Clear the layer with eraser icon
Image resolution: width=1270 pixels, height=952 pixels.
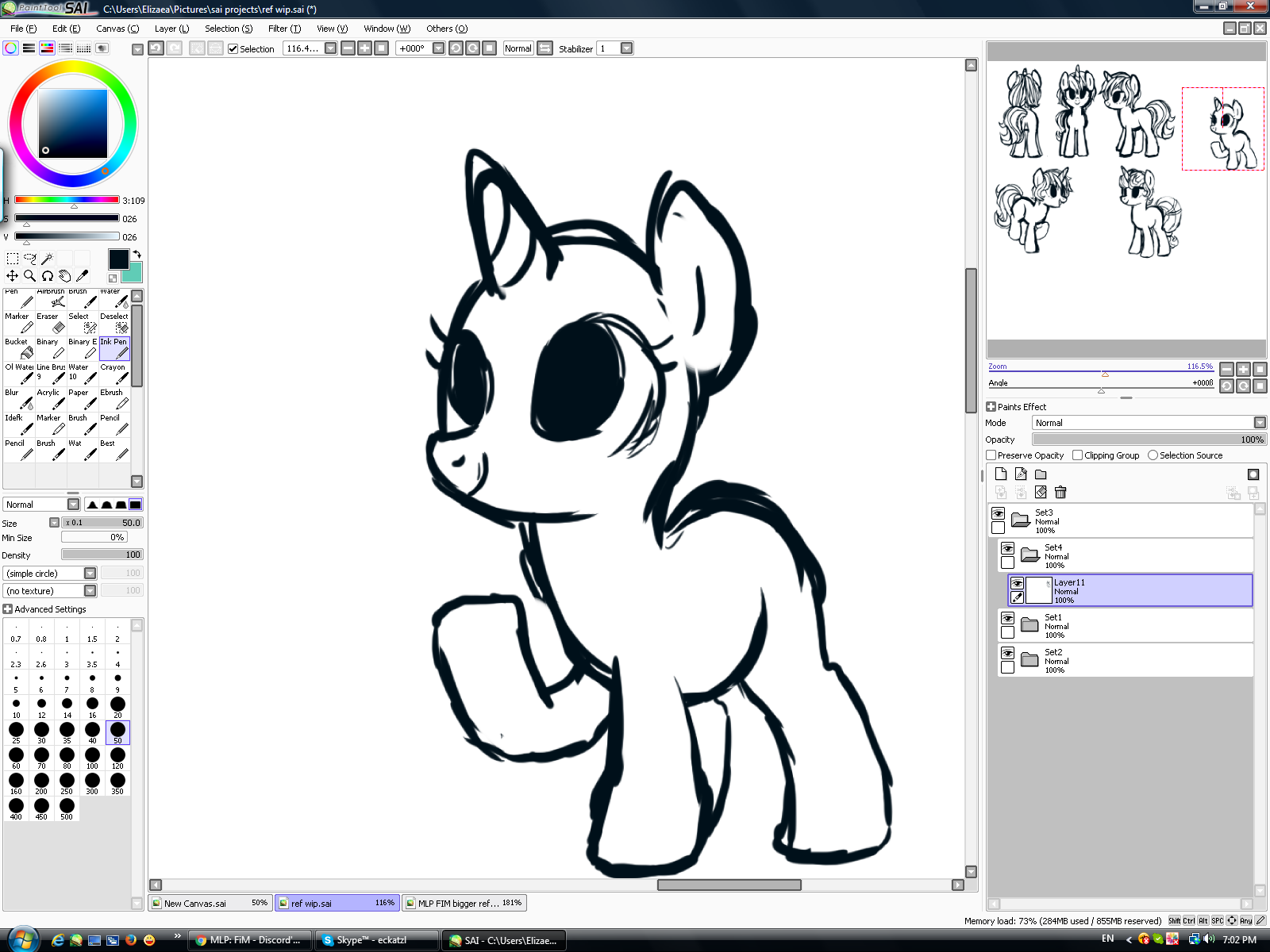coord(1041,493)
